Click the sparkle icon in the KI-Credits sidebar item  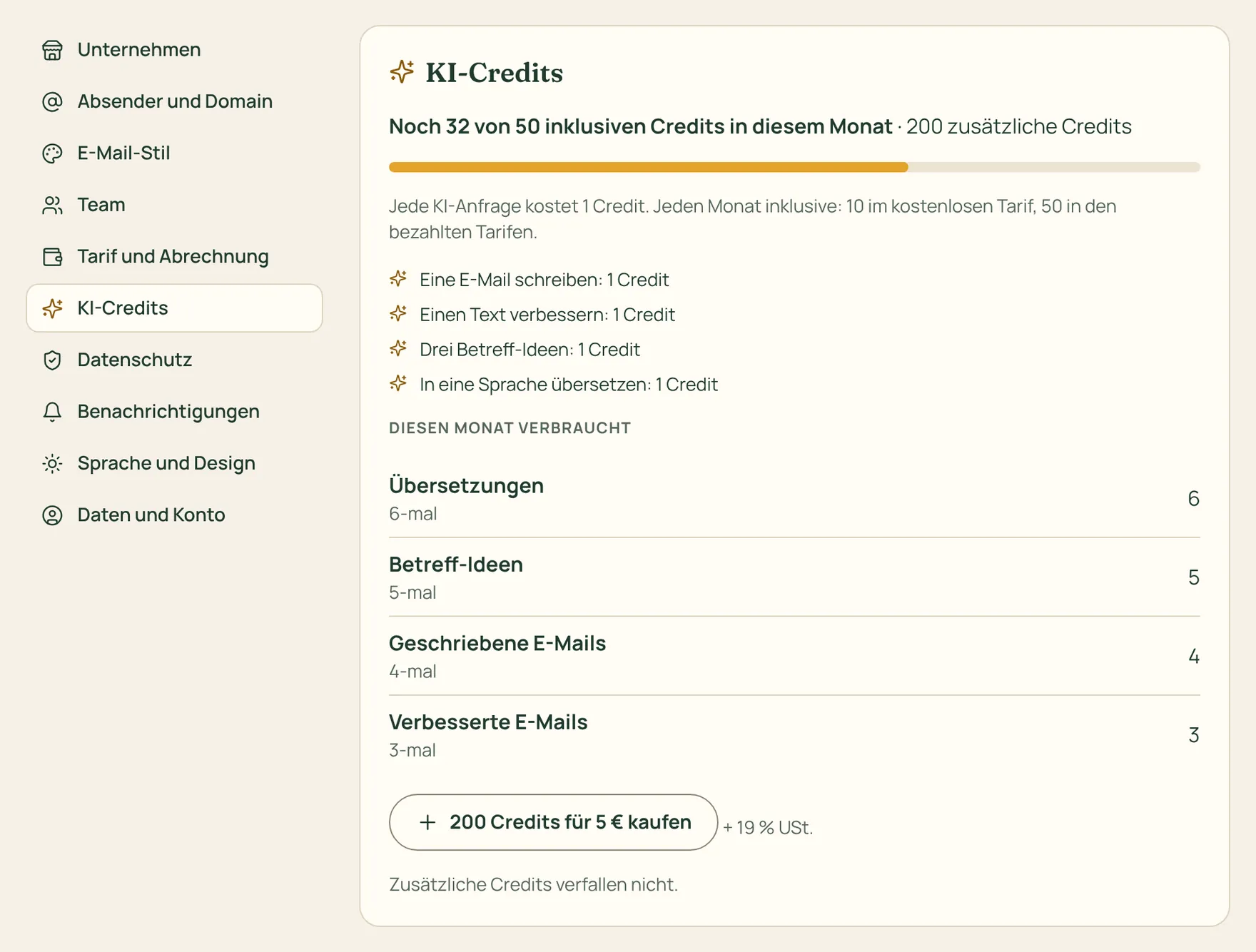(x=52, y=308)
